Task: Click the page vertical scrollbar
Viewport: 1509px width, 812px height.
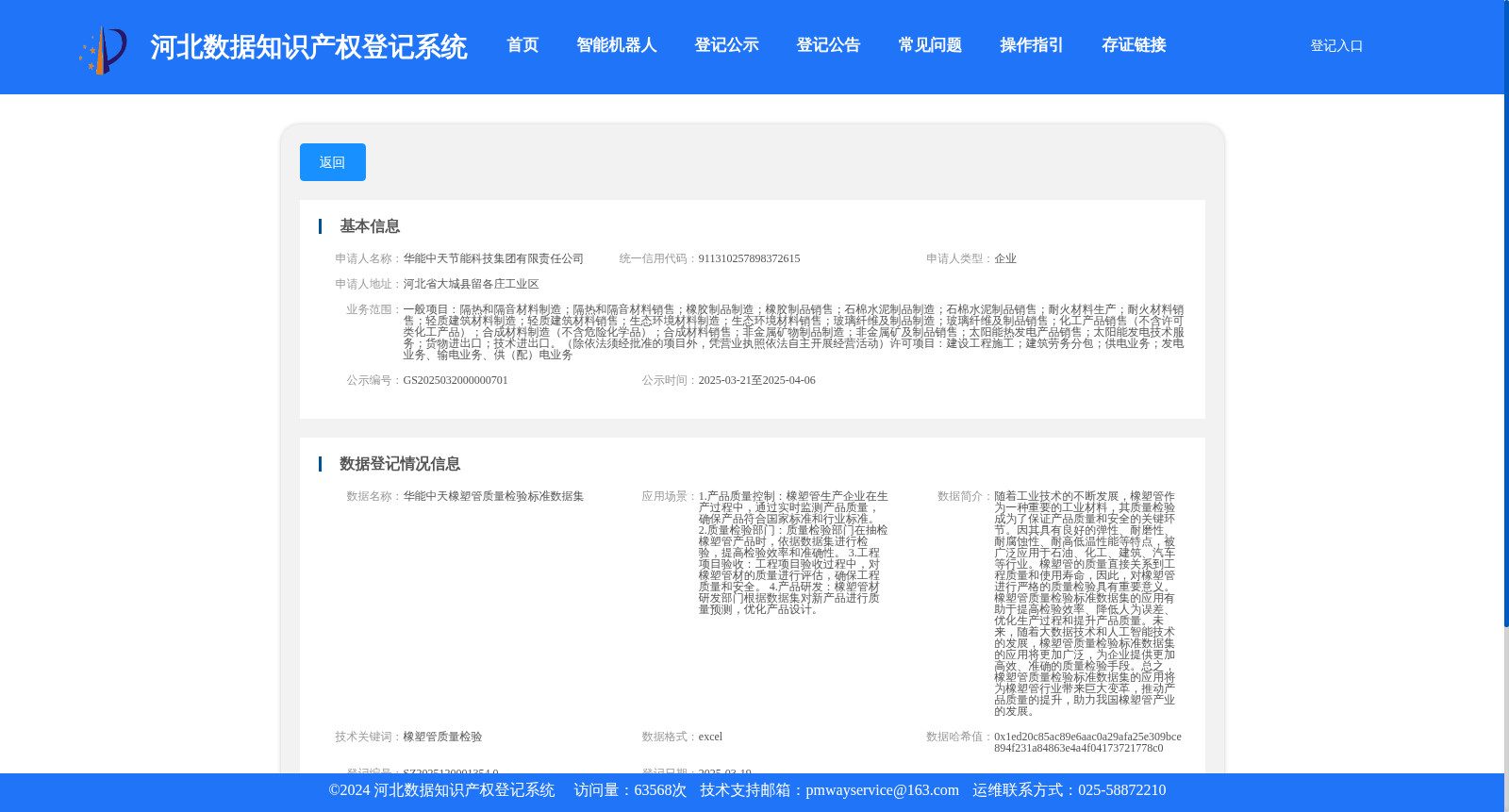Action: tap(1506, 313)
